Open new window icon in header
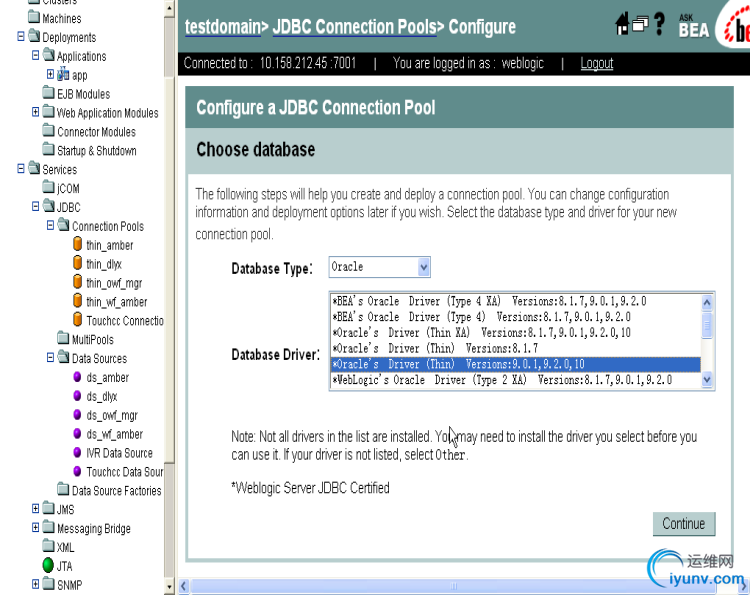The width and height of the screenshot is (750, 595). [x=640, y=24]
